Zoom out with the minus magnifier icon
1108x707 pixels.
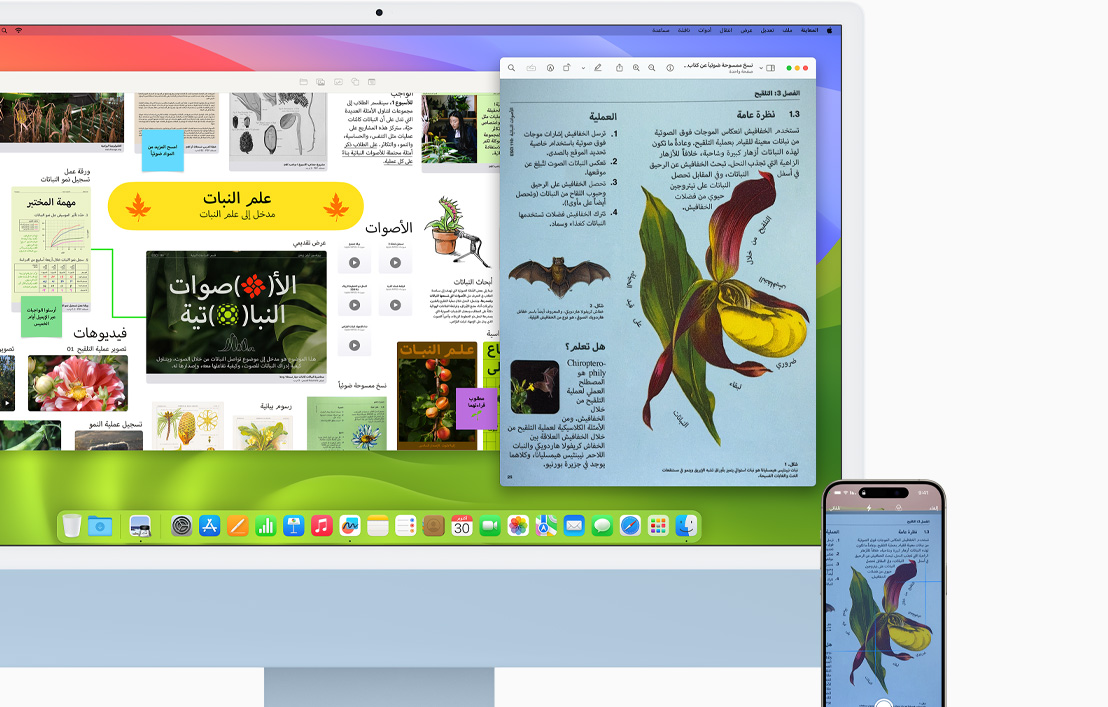[652, 68]
